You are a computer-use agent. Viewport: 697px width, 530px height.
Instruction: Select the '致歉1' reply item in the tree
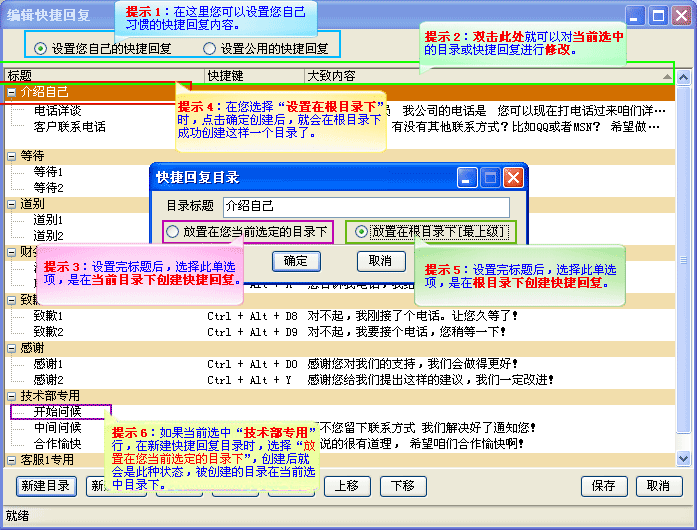(x=48, y=316)
